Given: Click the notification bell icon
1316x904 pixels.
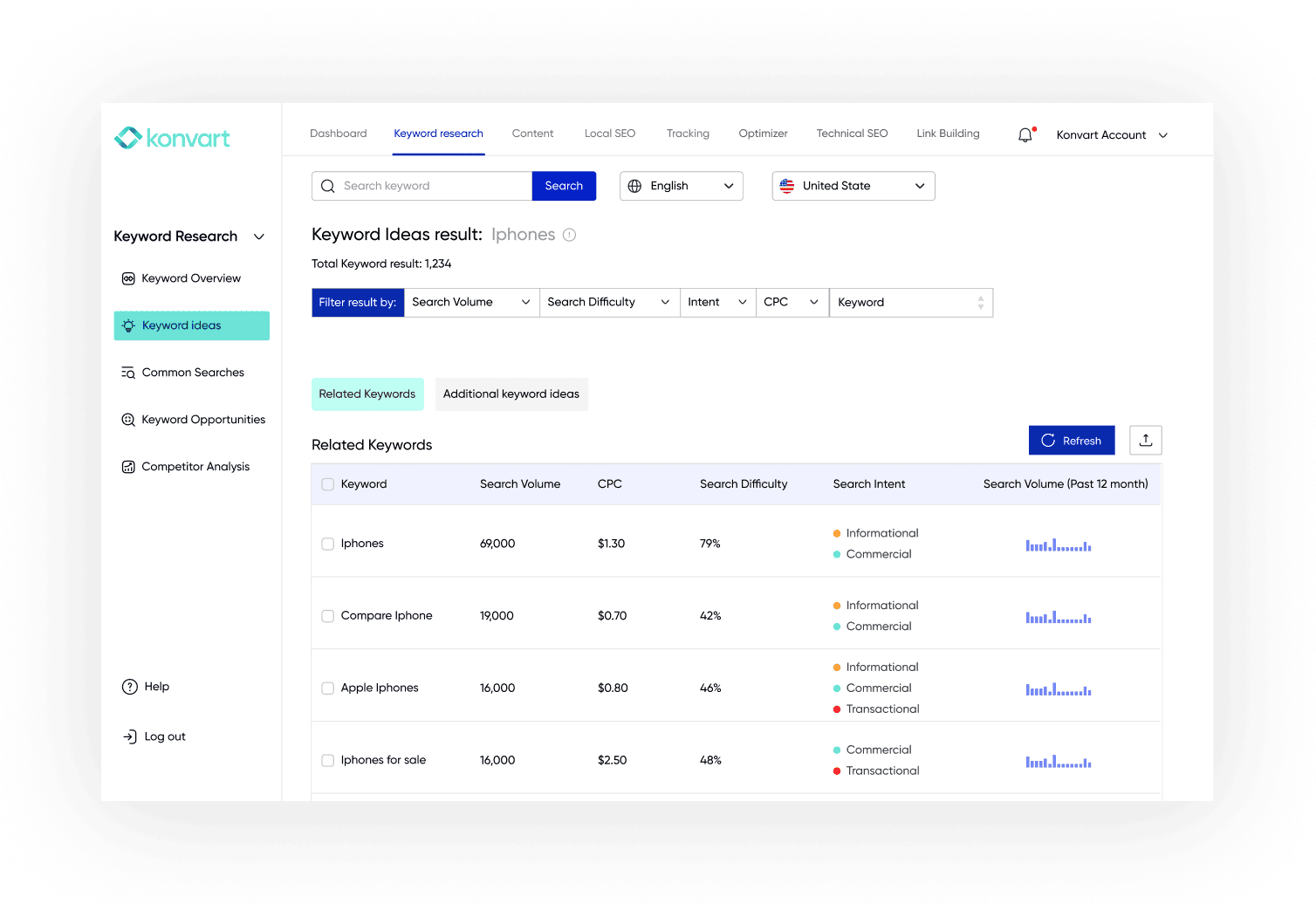Looking at the screenshot, I should (1025, 135).
